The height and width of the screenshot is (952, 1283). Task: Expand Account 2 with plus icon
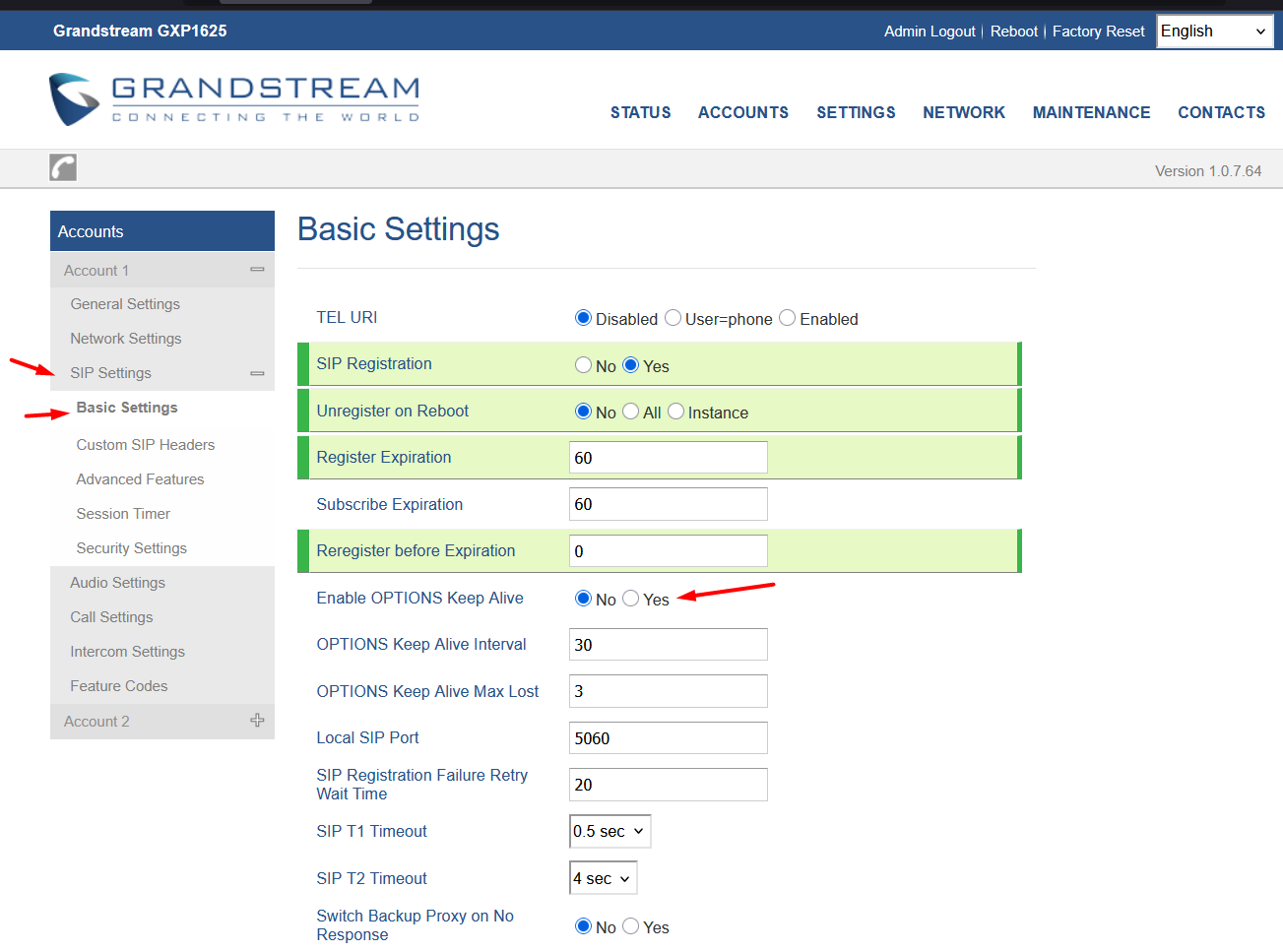pos(257,721)
